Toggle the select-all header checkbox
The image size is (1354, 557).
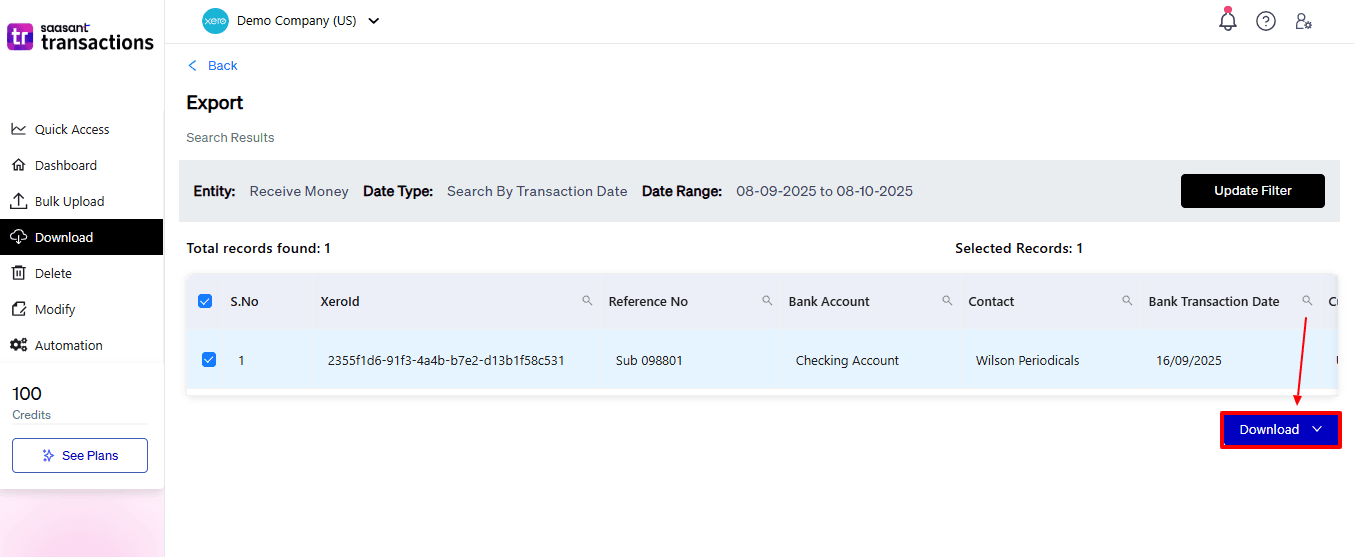[205, 301]
